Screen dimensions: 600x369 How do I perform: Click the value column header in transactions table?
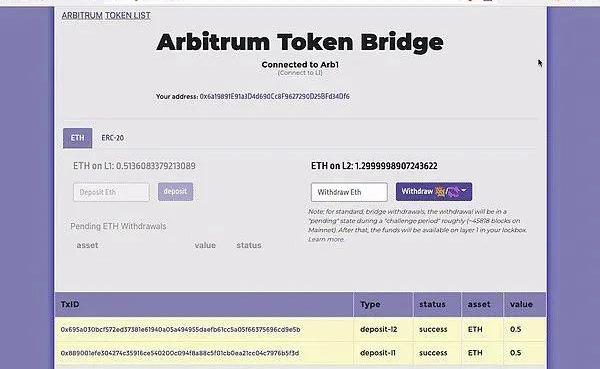pyautogui.click(x=521, y=304)
